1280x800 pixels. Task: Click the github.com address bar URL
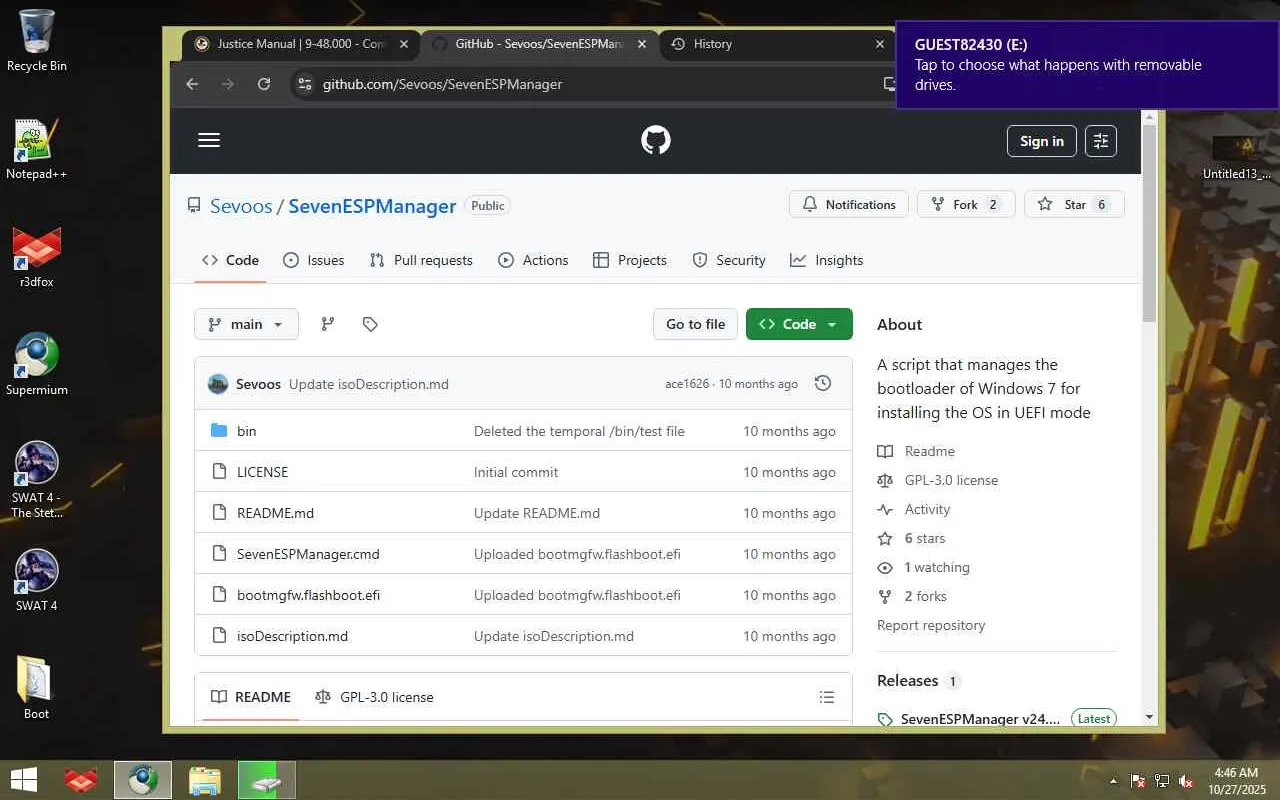[442, 84]
